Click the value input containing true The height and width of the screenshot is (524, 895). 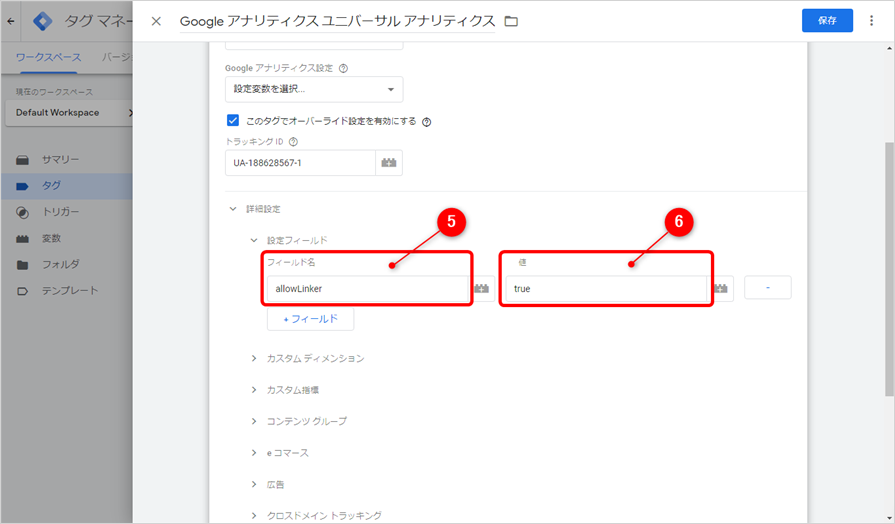(x=606, y=289)
